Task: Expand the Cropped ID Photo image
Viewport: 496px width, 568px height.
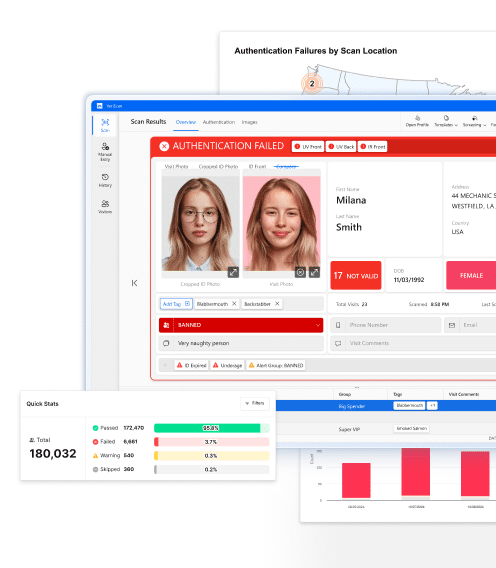Action: pyautogui.click(x=233, y=272)
